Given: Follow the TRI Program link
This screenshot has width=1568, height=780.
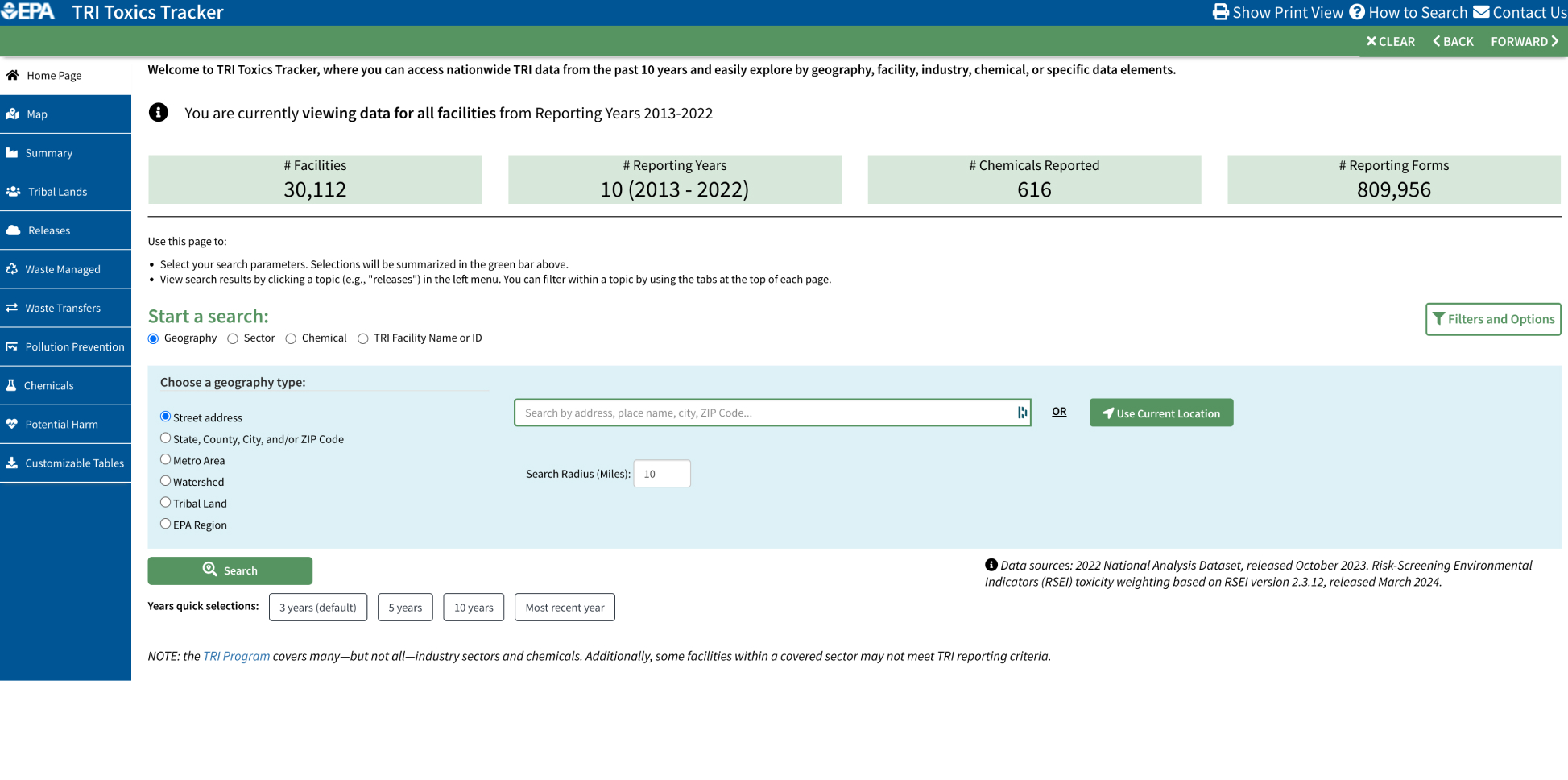Looking at the screenshot, I should click(x=236, y=656).
